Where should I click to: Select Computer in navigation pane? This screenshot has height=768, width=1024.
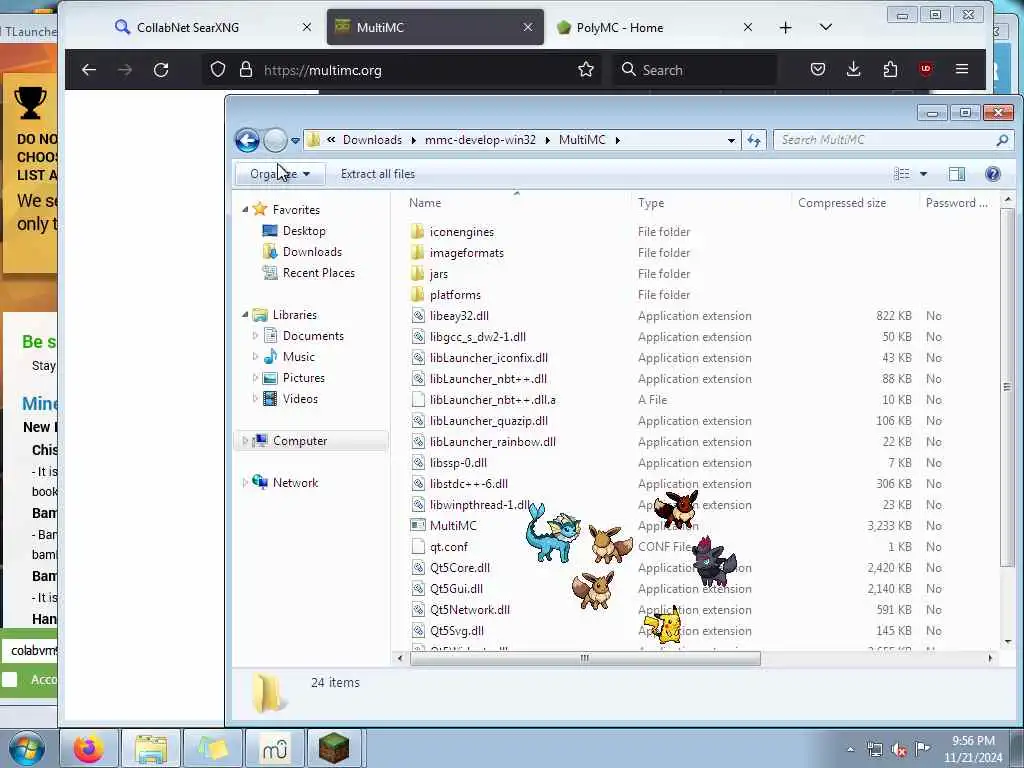point(311,441)
